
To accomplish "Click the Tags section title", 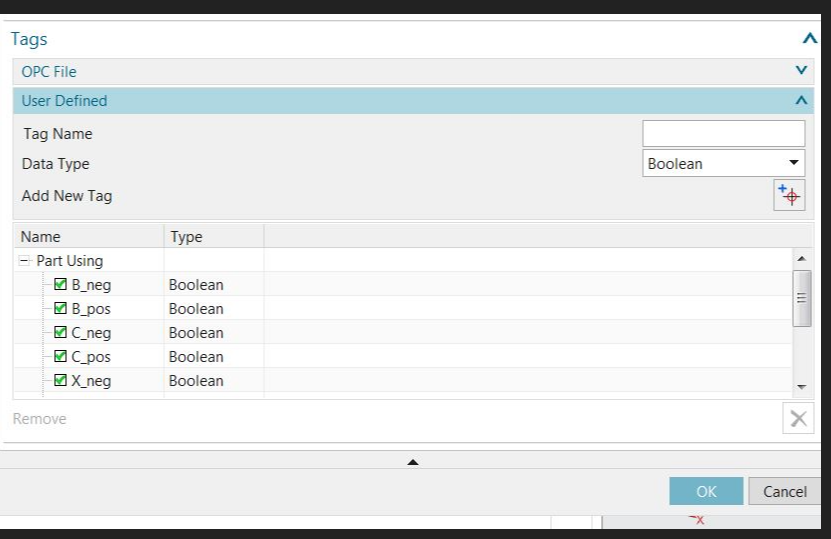I will point(29,39).
